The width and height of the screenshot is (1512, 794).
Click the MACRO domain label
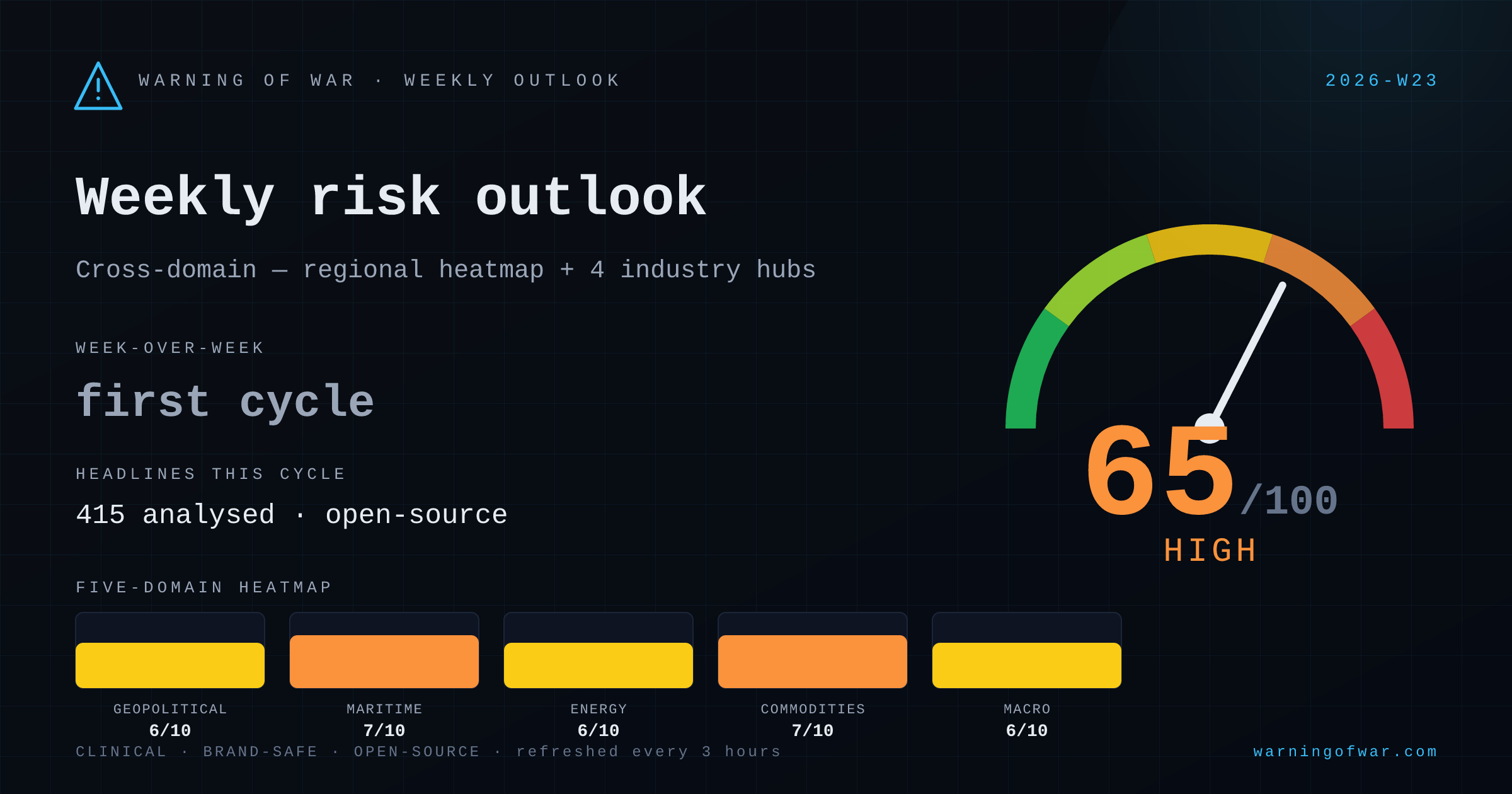[1027, 709]
